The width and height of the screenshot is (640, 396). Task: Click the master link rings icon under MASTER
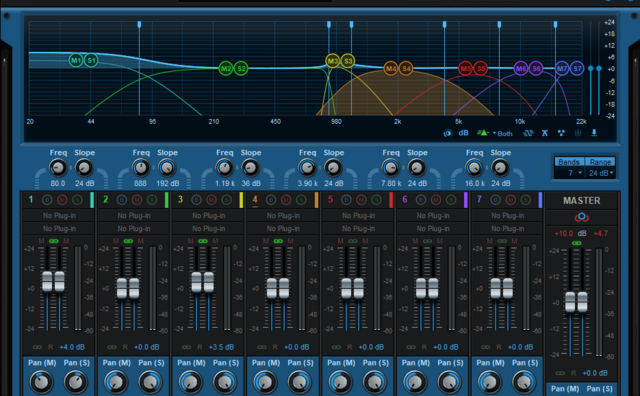pyautogui.click(x=582, y=217)
